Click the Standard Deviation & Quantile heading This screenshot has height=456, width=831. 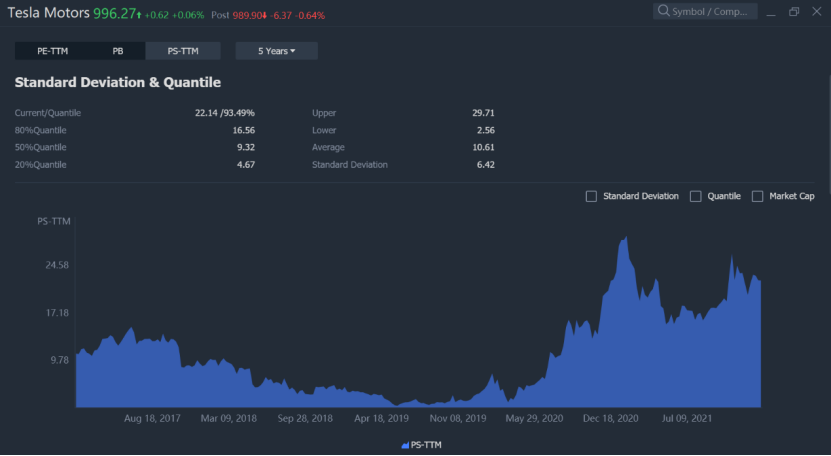(x=118, y=82)
